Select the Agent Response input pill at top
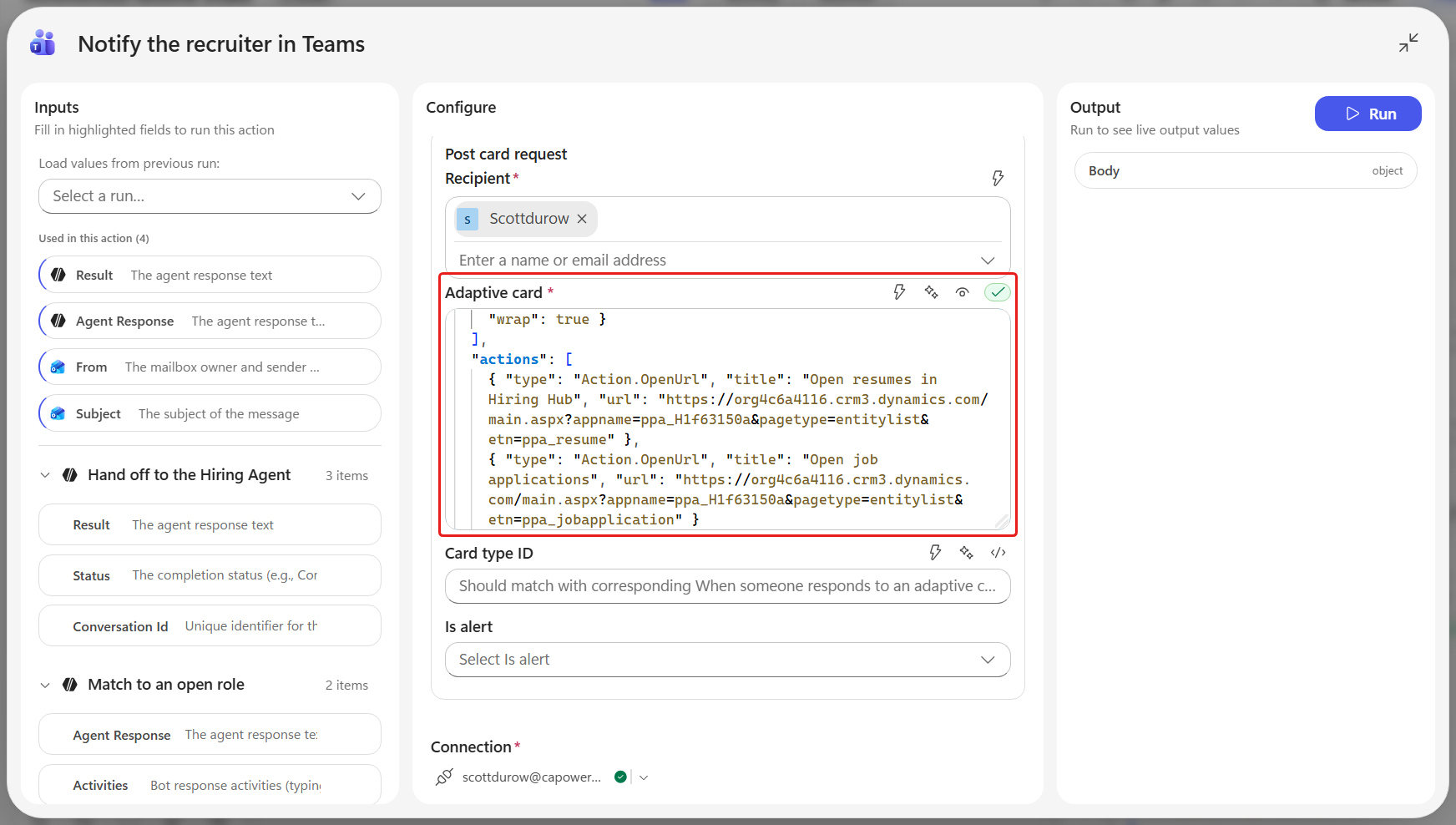 point(210,321)
